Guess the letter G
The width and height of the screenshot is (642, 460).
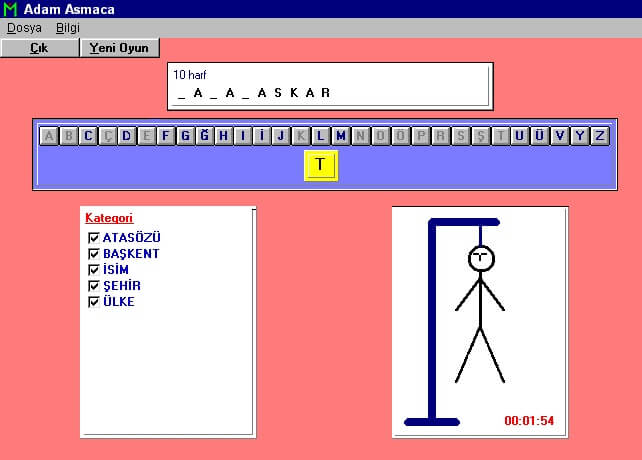pyautogui.click(x=185, y=136)
